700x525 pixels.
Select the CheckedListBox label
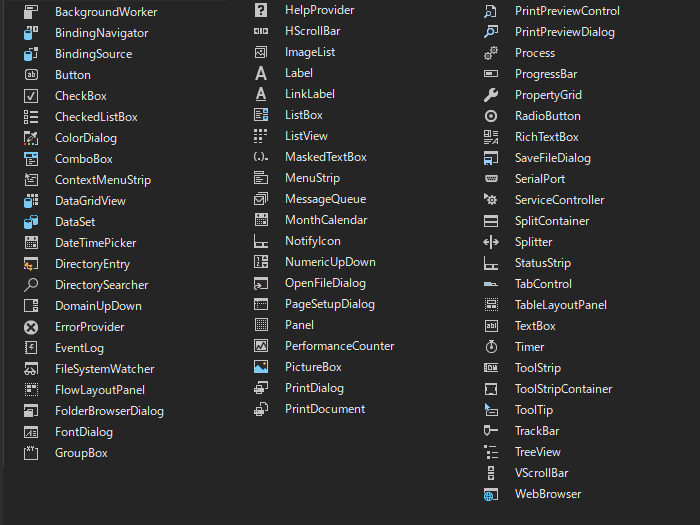coord(96,117)
